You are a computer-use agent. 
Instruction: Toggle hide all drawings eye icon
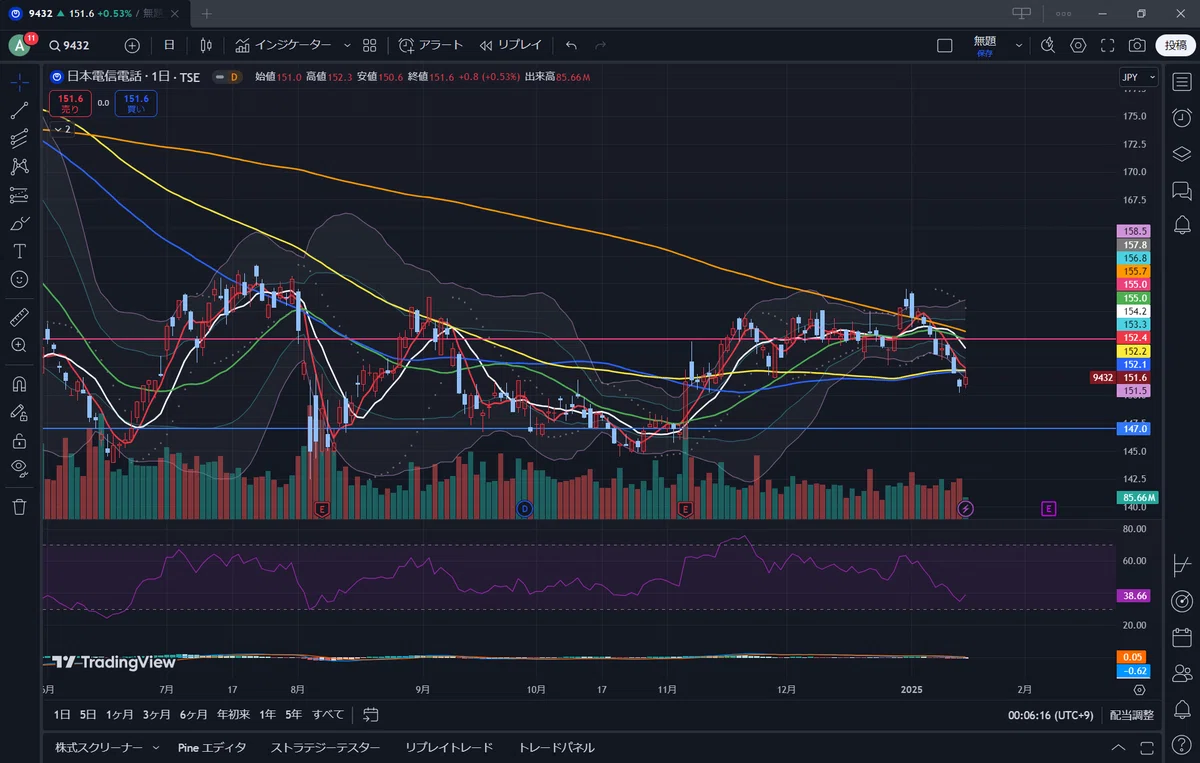pos(19,467)
